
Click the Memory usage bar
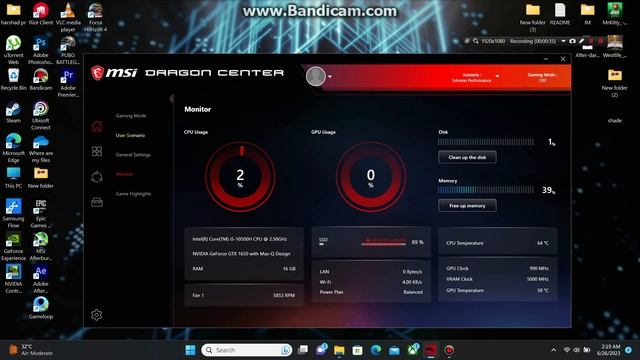[x=486, y=190]
